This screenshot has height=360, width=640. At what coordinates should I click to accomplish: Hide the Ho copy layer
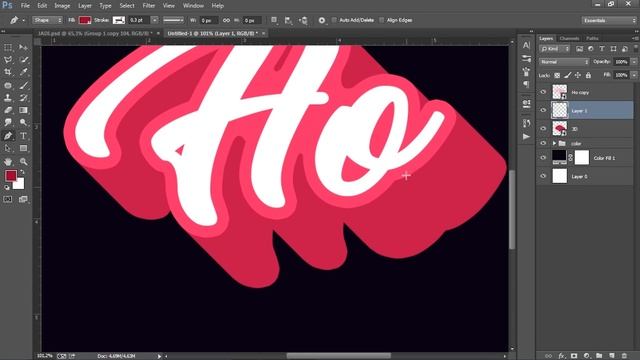pos(543,92)
